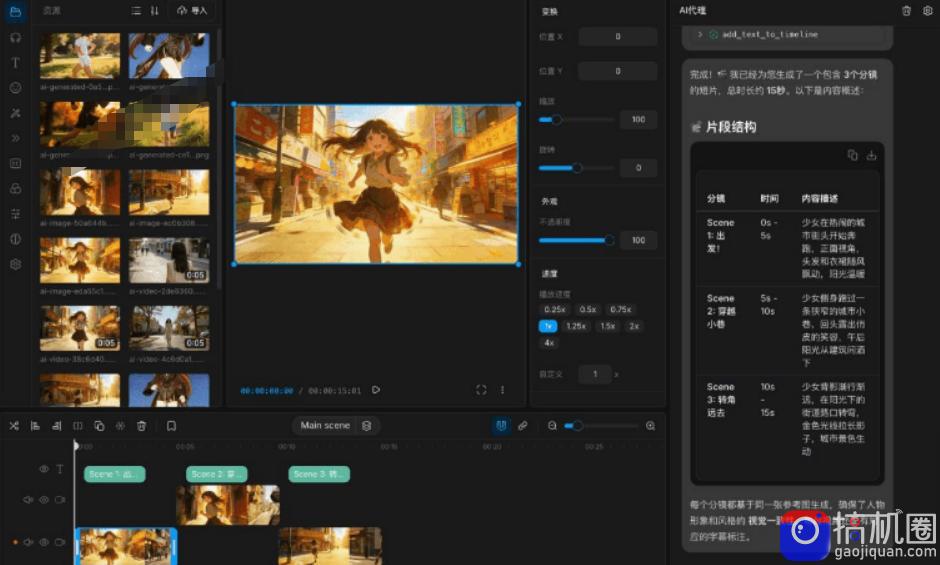This screenshot has height=565, width=940.
Task: Click trim-right icon in timeline toolbar
Action: 57,426
